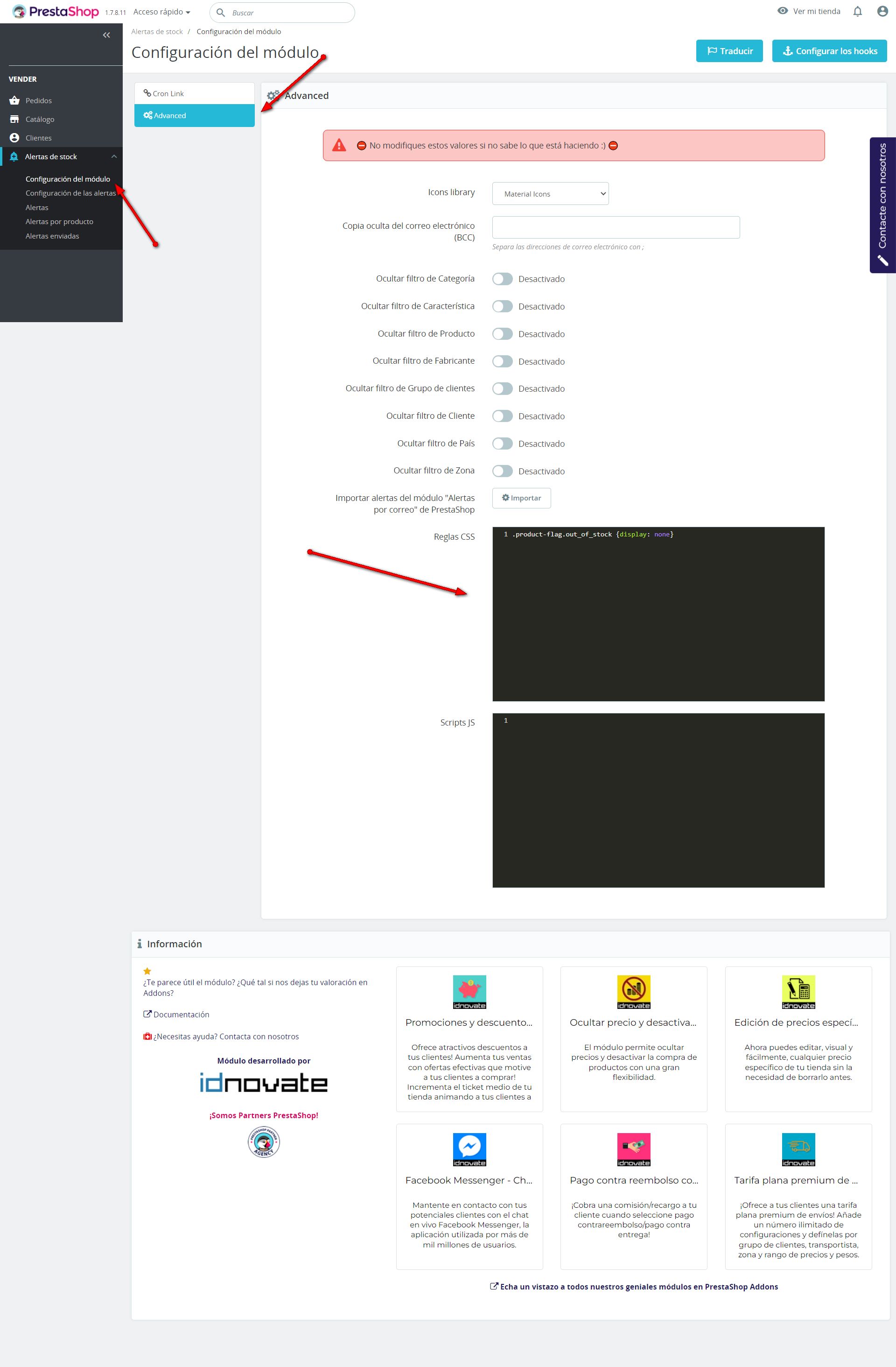
Task: Click the Clientes person icon
Action: pos(14,138)
